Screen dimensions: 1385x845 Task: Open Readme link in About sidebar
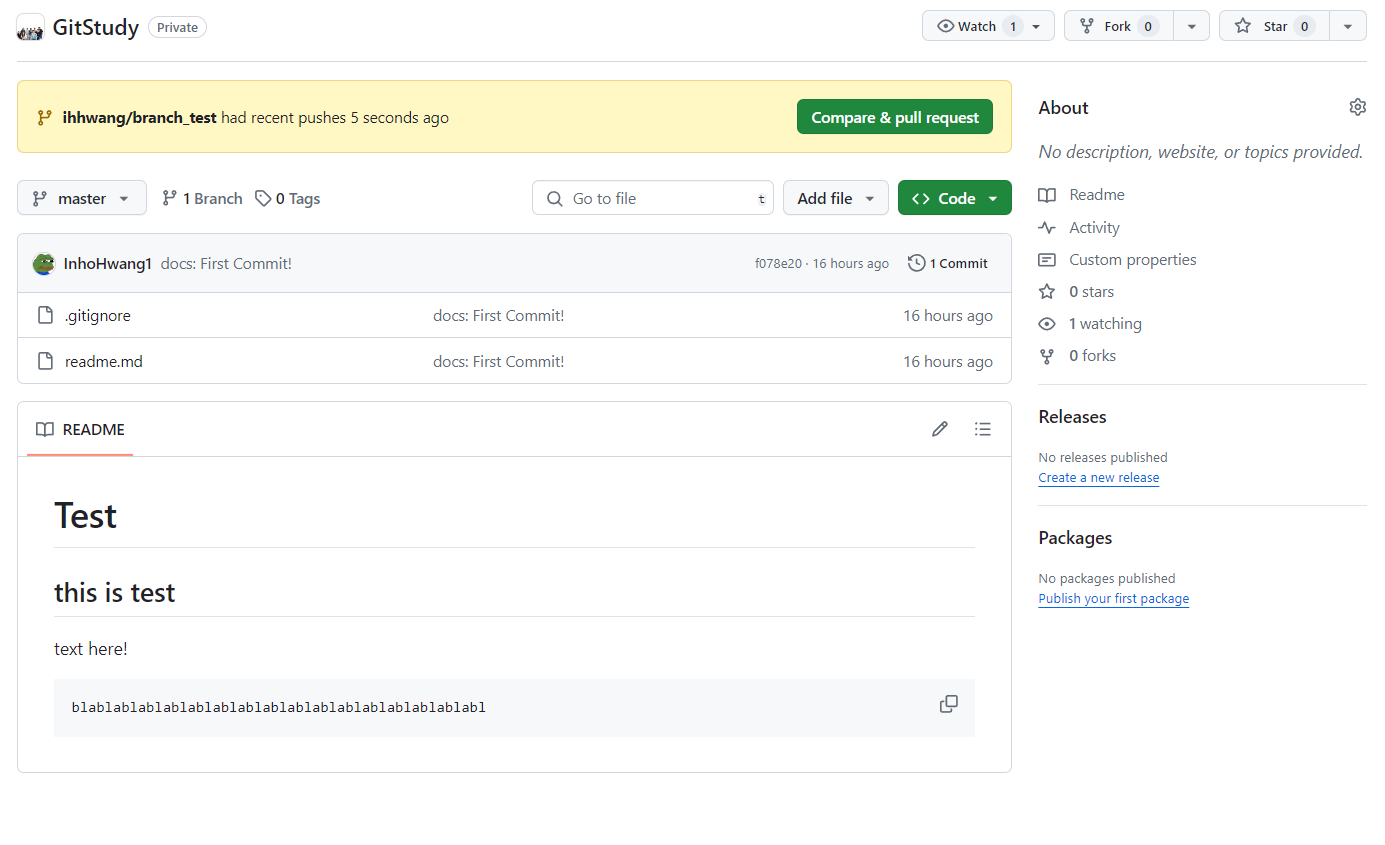1097,195
